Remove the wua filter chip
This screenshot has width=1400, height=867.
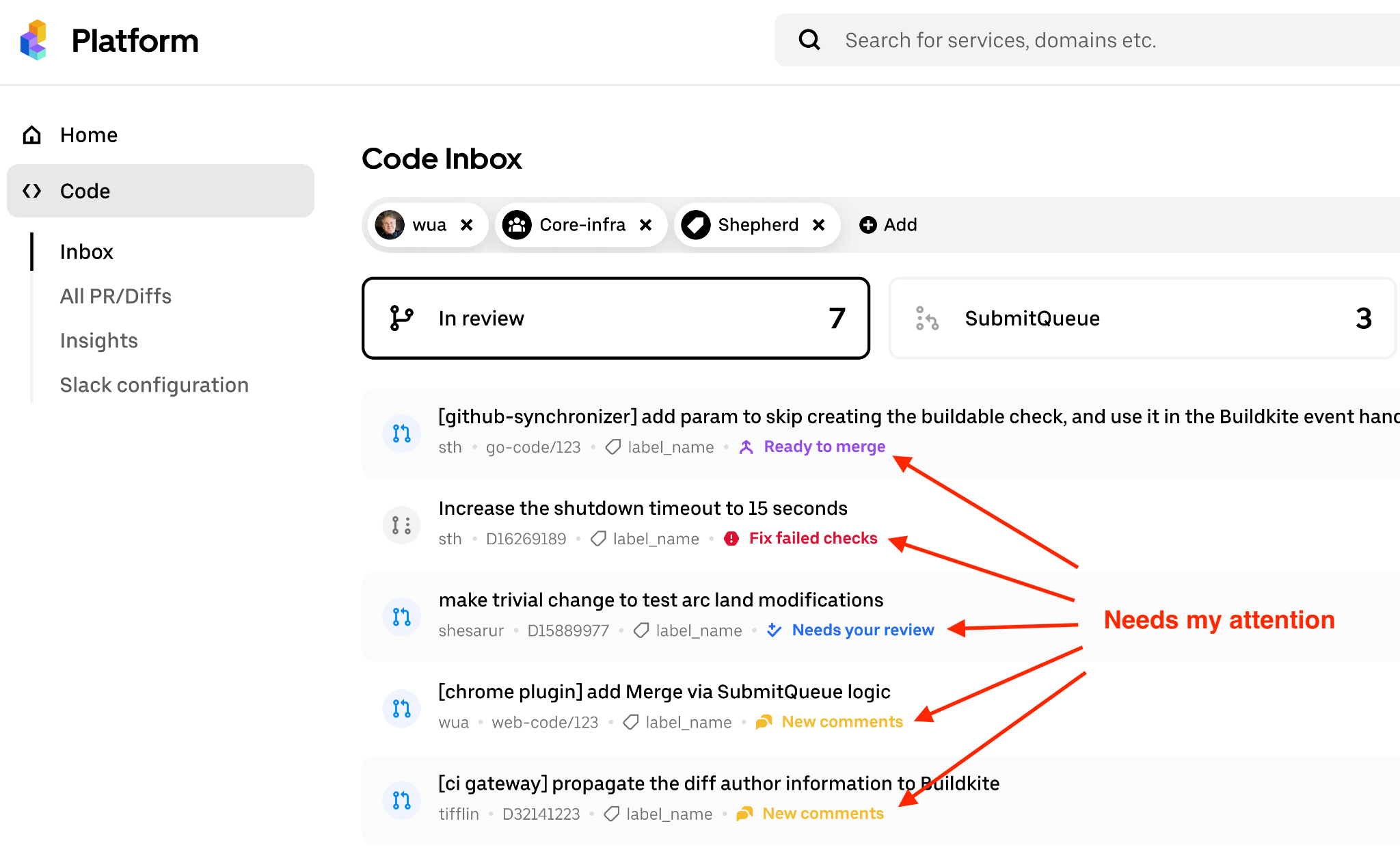point(467,225)
